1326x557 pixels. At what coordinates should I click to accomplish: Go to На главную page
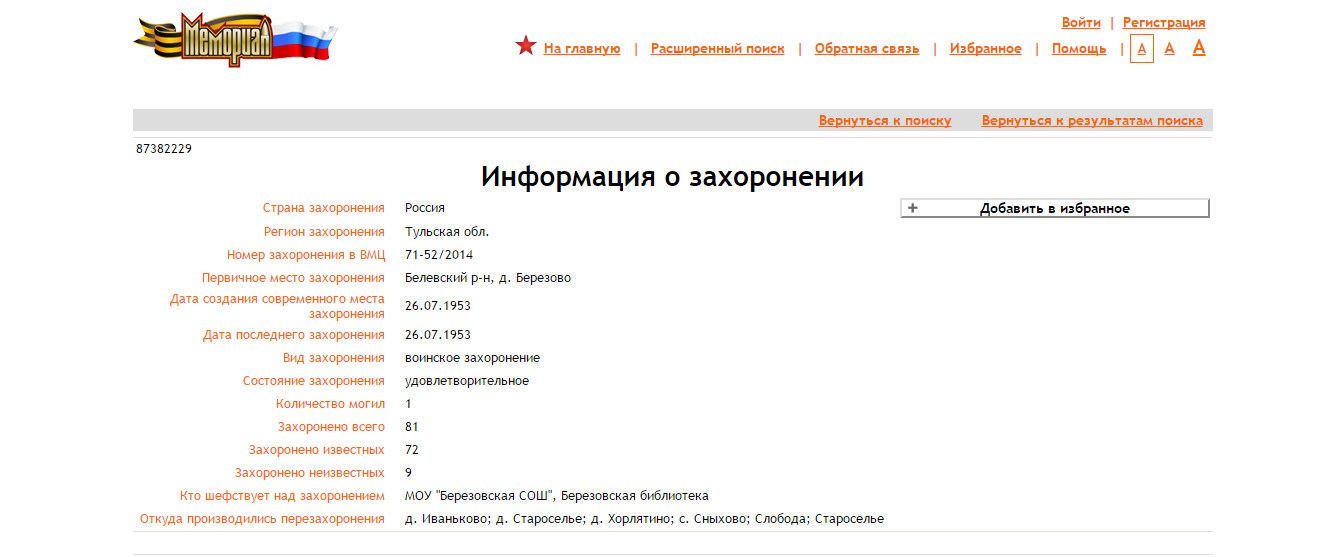coord(582,48)
